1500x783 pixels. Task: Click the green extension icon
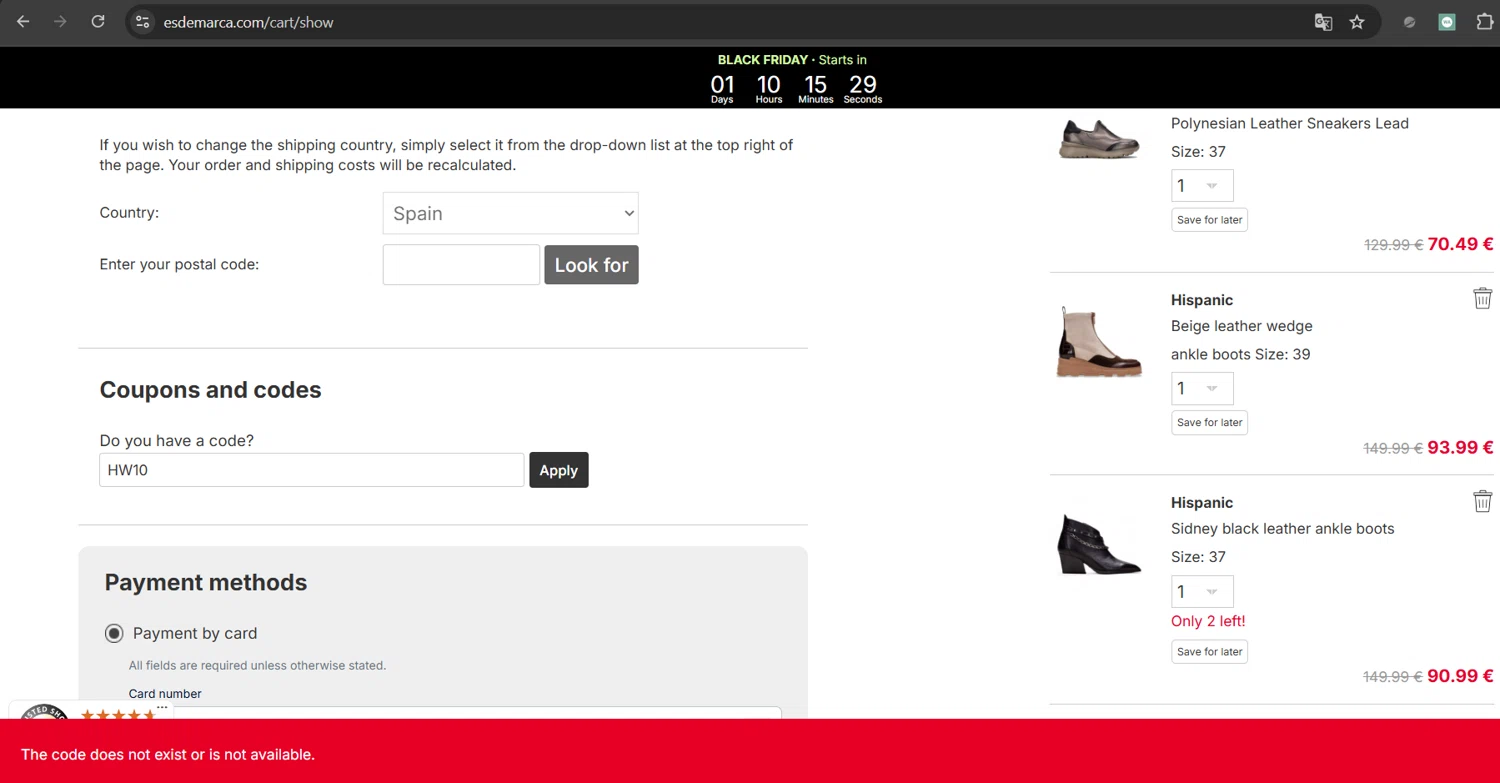[1447, 22]
